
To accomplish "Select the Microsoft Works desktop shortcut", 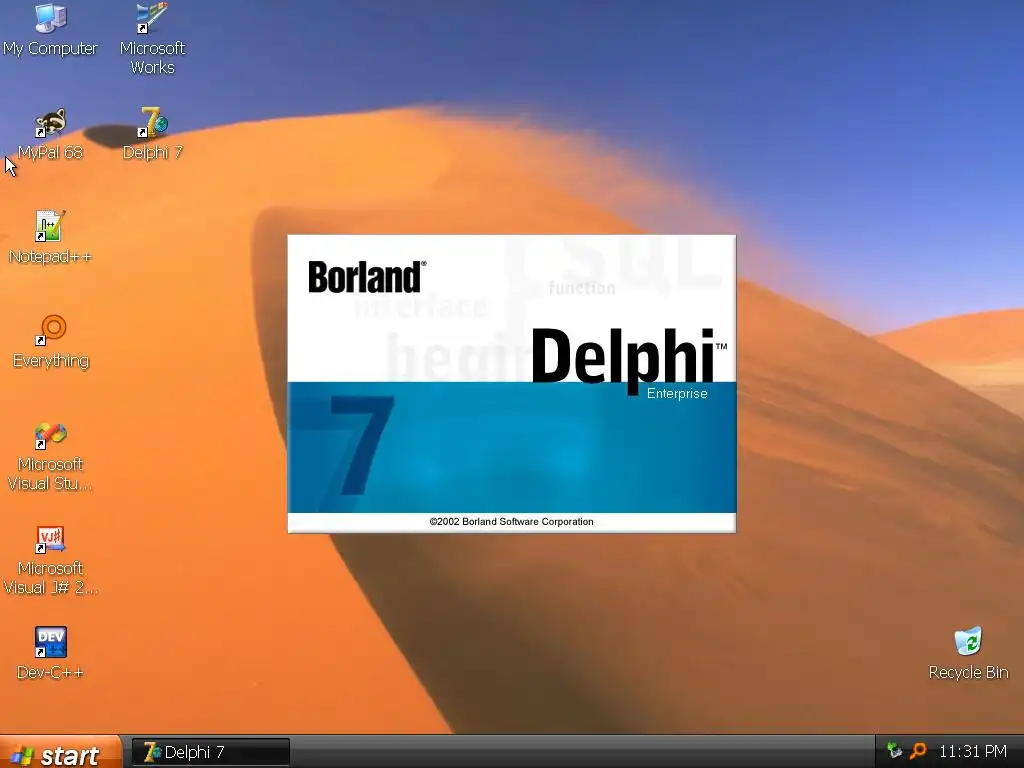I will click(152, 38).
